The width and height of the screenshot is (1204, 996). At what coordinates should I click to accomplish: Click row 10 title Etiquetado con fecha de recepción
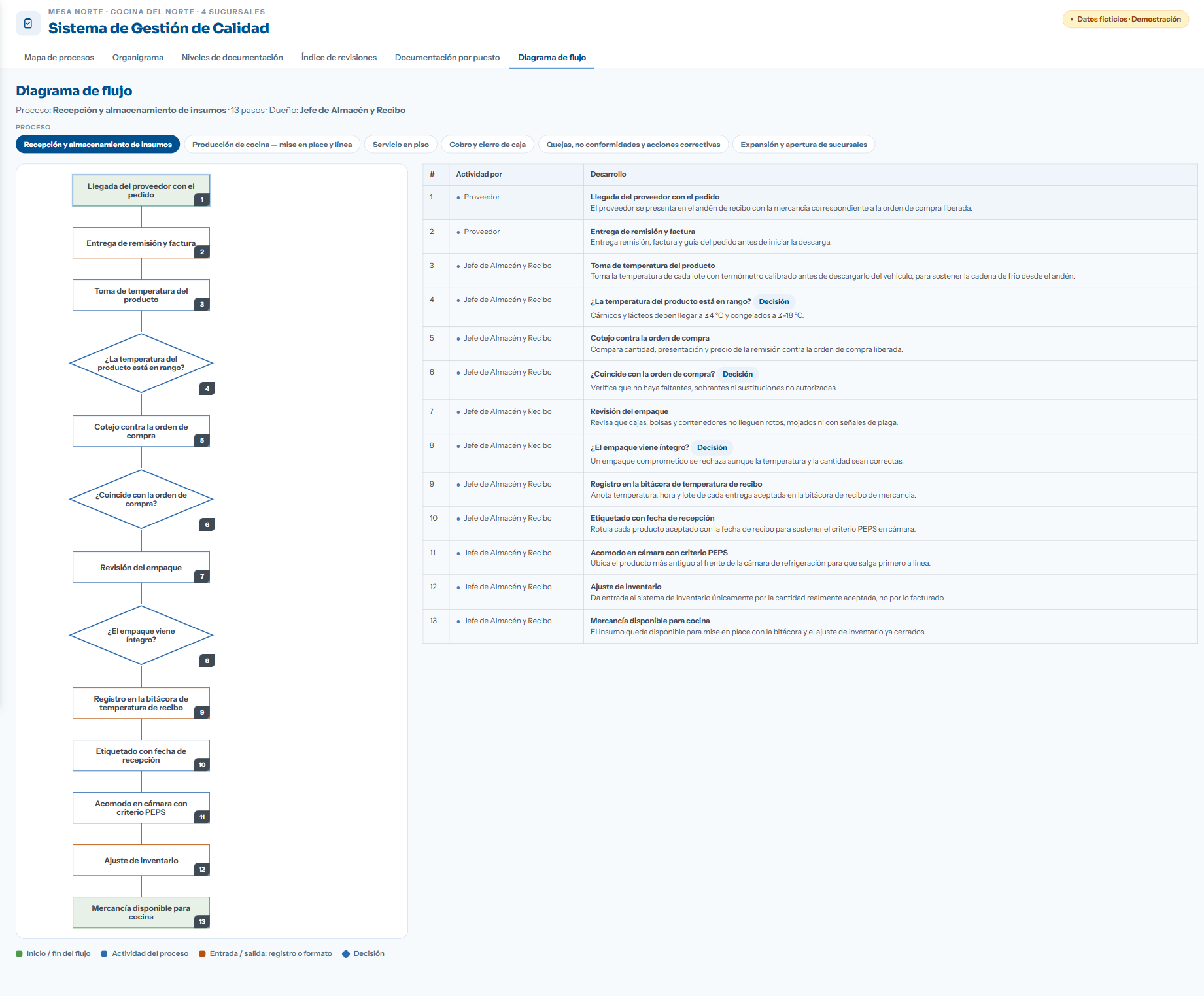point(653,518)
